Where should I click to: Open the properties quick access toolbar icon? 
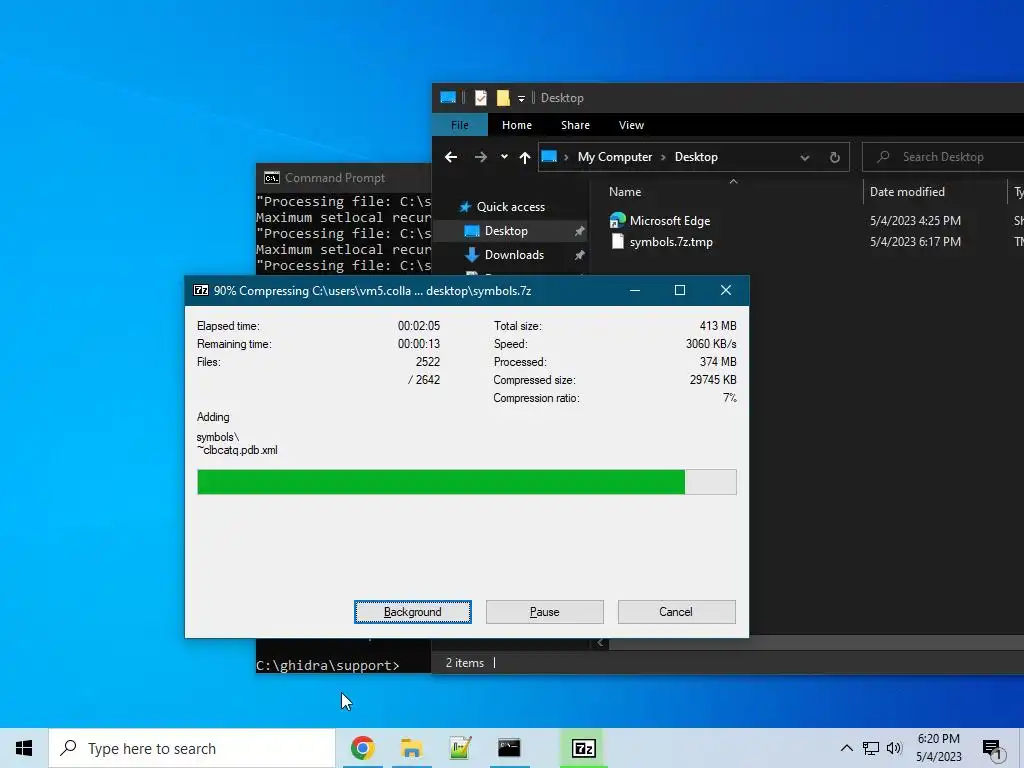[x=481, y=98]
